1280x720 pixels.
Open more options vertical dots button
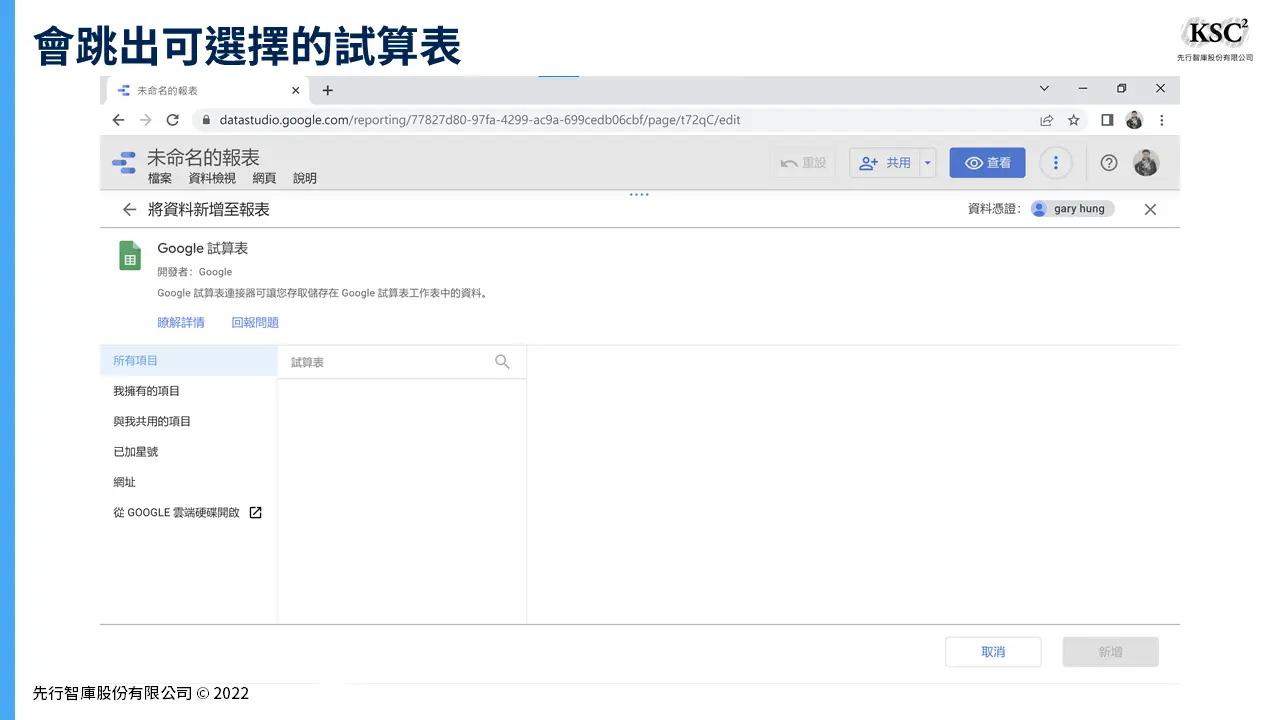point(1056,163)
